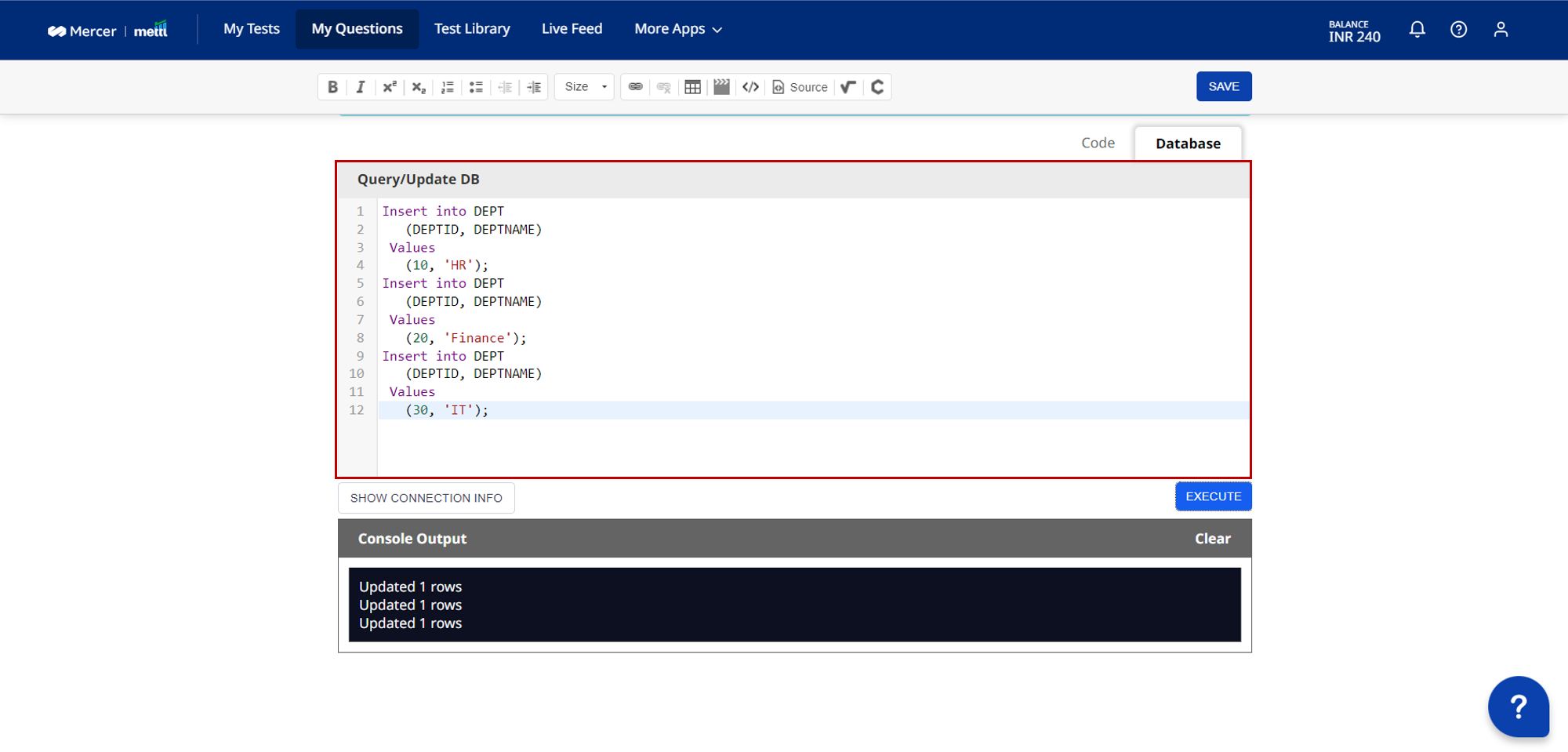Image resolution: width=1568 pixels, height=752 pixels.
Task: Increase the text indent
Action: pyautogui.click(x=534, y=87)
